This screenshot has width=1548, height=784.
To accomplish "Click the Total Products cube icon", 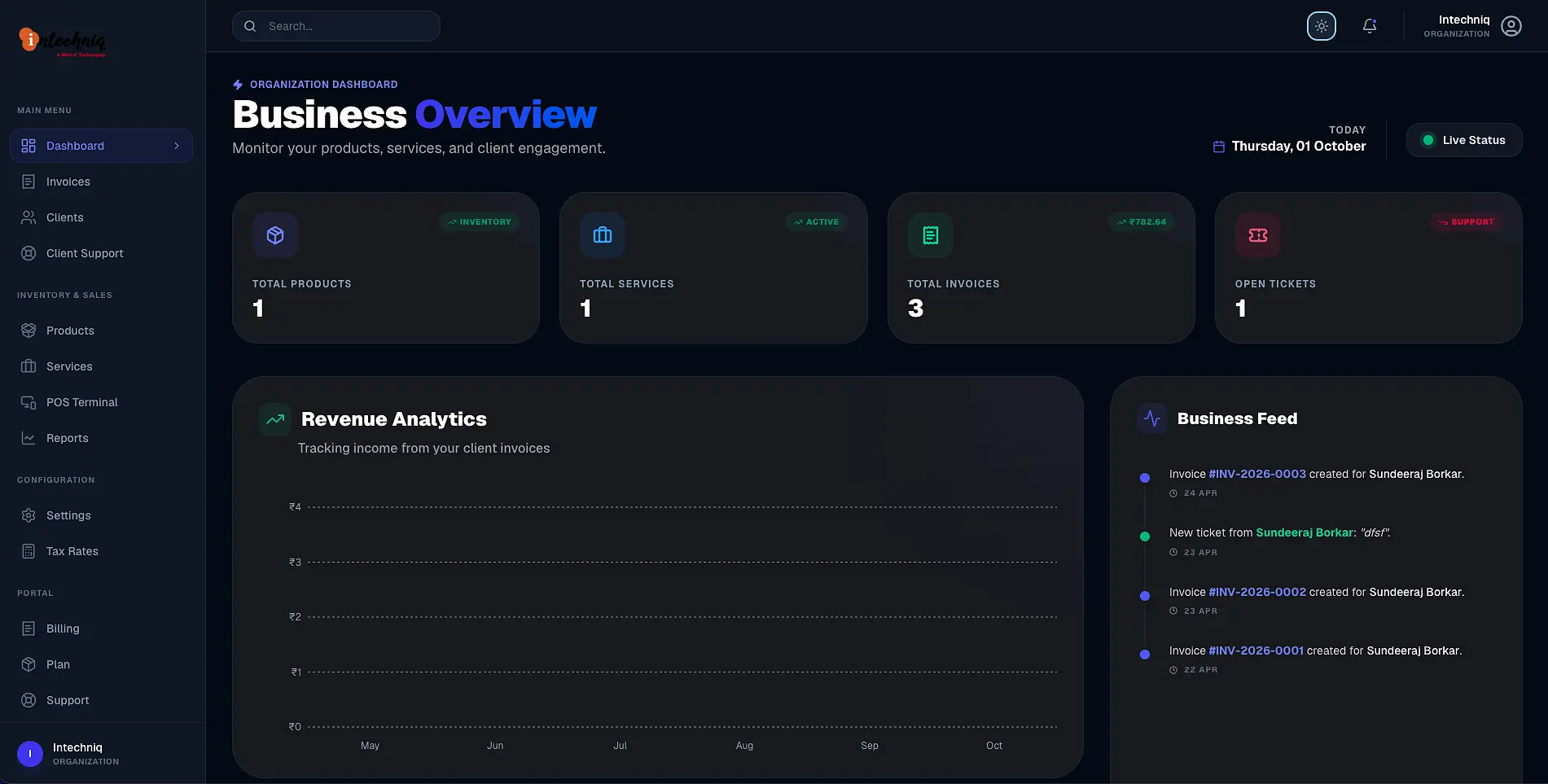I will click(x=275, y=235).
